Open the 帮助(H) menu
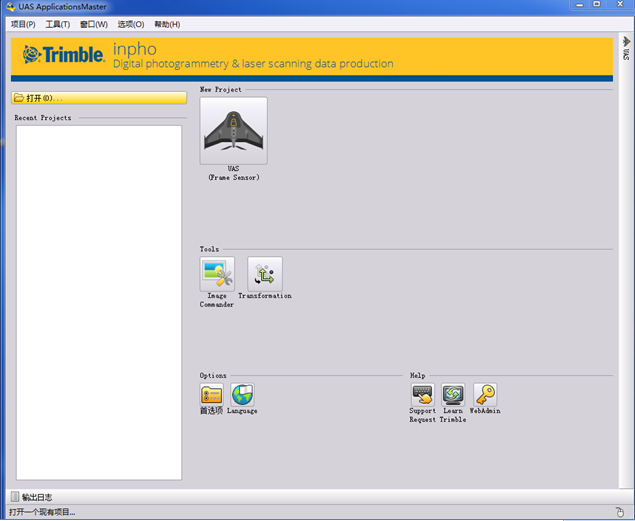Viewport: 635px width, 521px height. (x=167, y=24)
